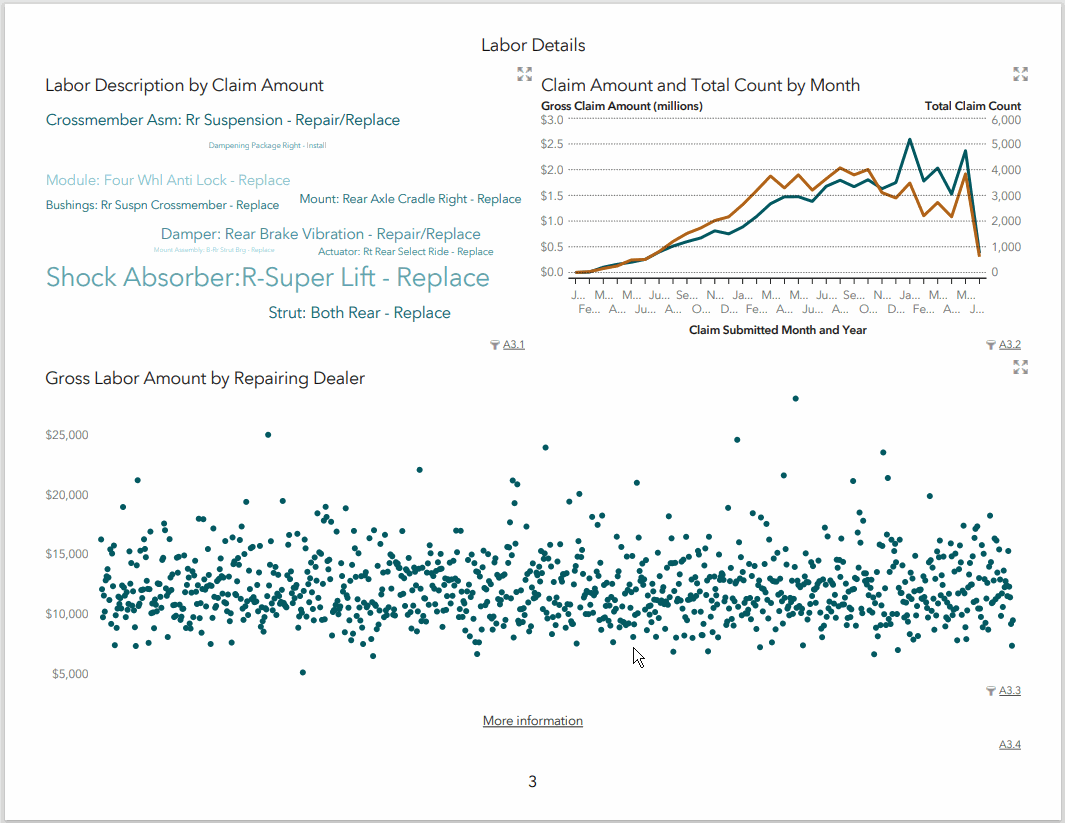
Task: Select Actuator: Rt Rear Select Ride term
Action: pos(405,252)
